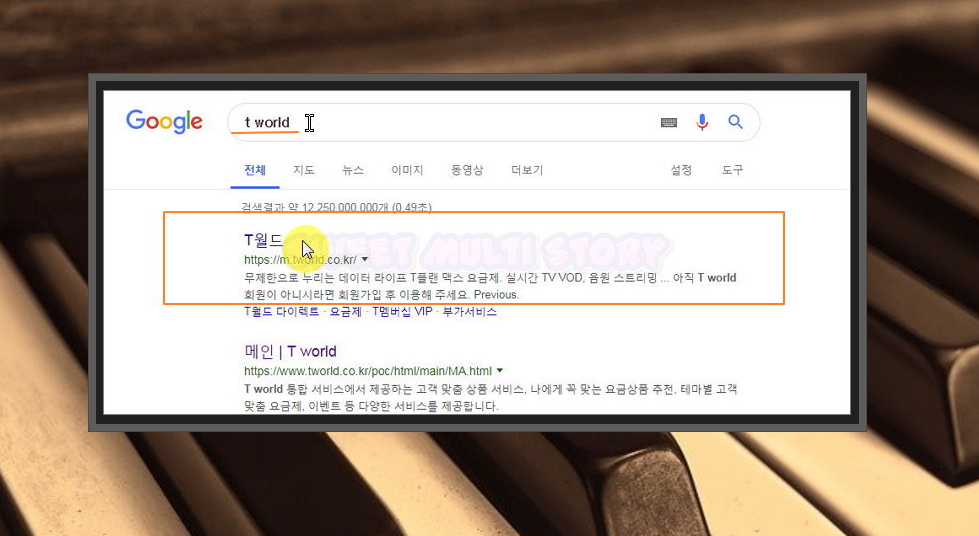Viewport: 979px width, 536px height.
Task: Switch to the 지도 tab
Action: point(304,170)
